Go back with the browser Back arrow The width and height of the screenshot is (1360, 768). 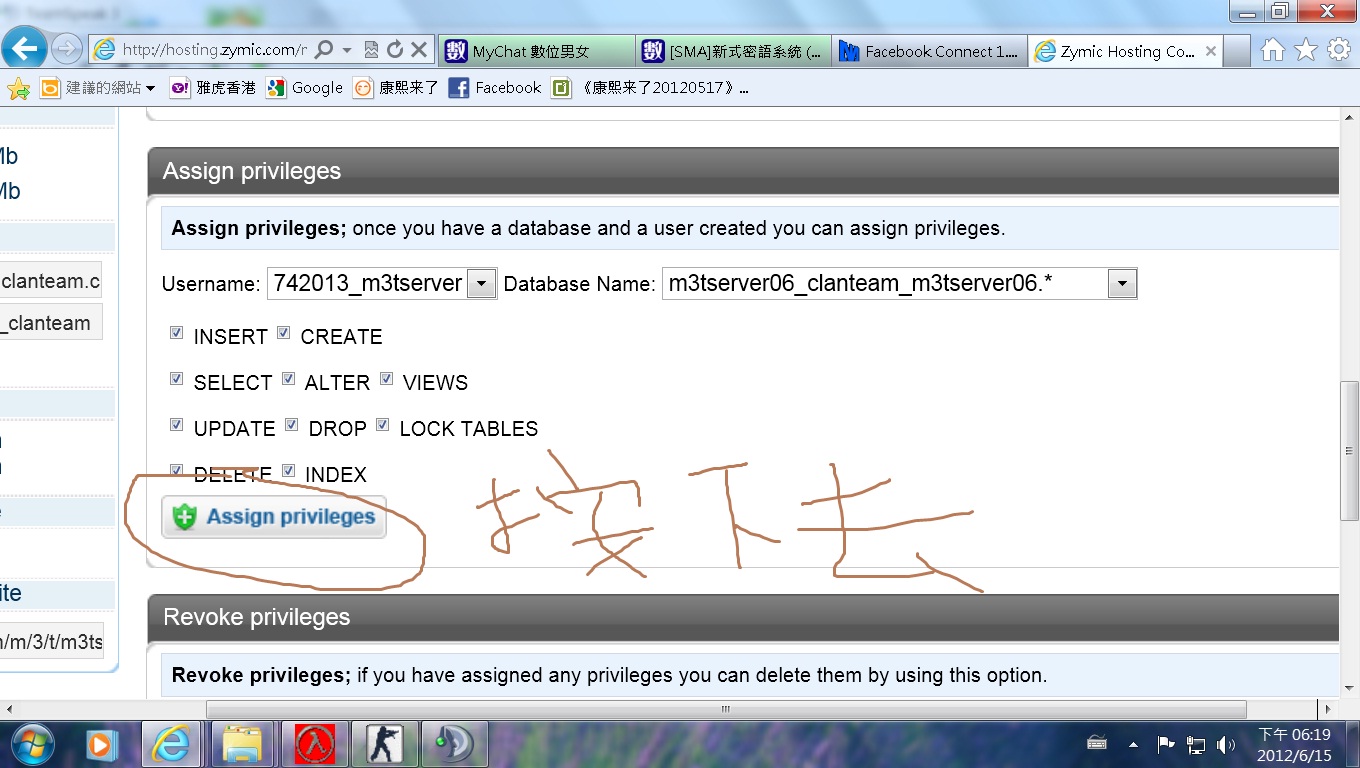coord(26,47)
